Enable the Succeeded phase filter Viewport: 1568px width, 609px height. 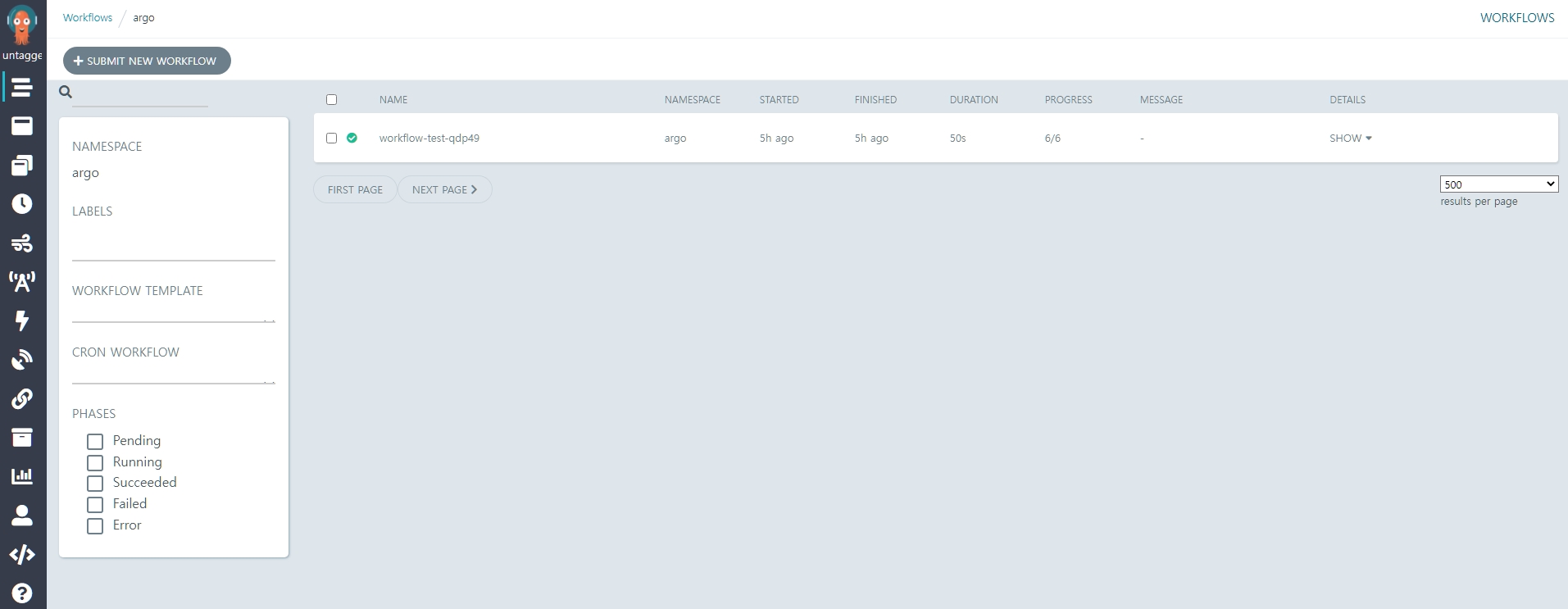95,484
